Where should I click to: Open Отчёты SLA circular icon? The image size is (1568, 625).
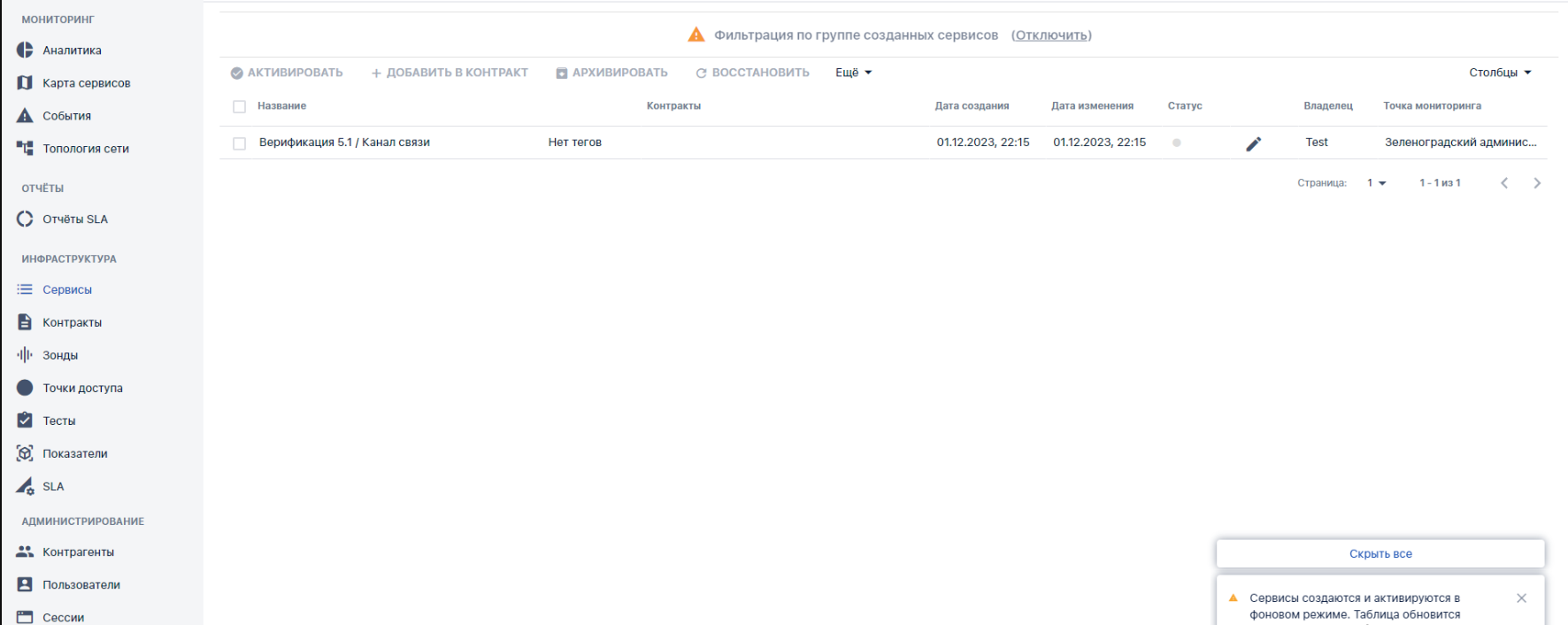click(25, 220)
